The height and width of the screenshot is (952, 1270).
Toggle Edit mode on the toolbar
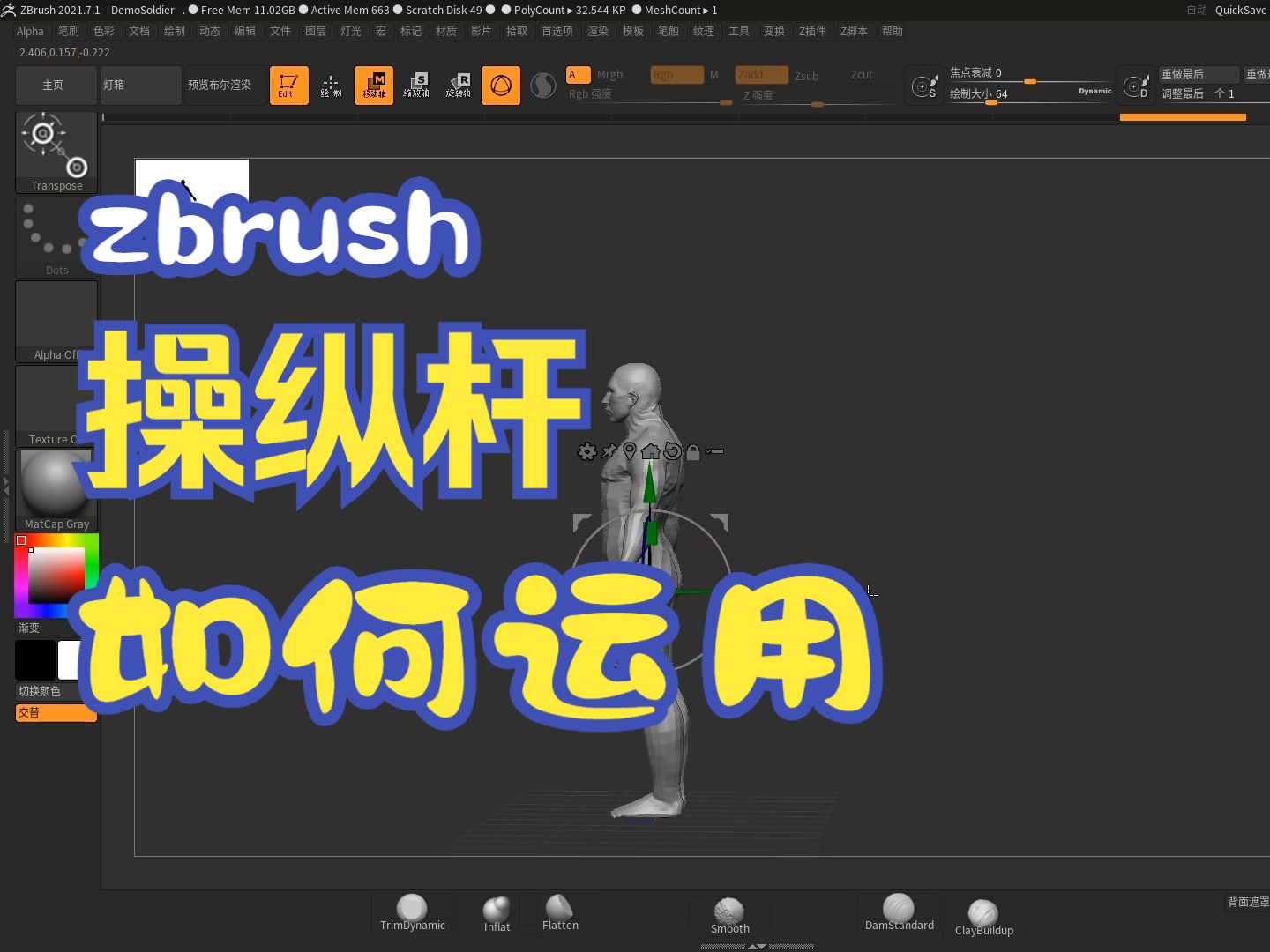289,86
